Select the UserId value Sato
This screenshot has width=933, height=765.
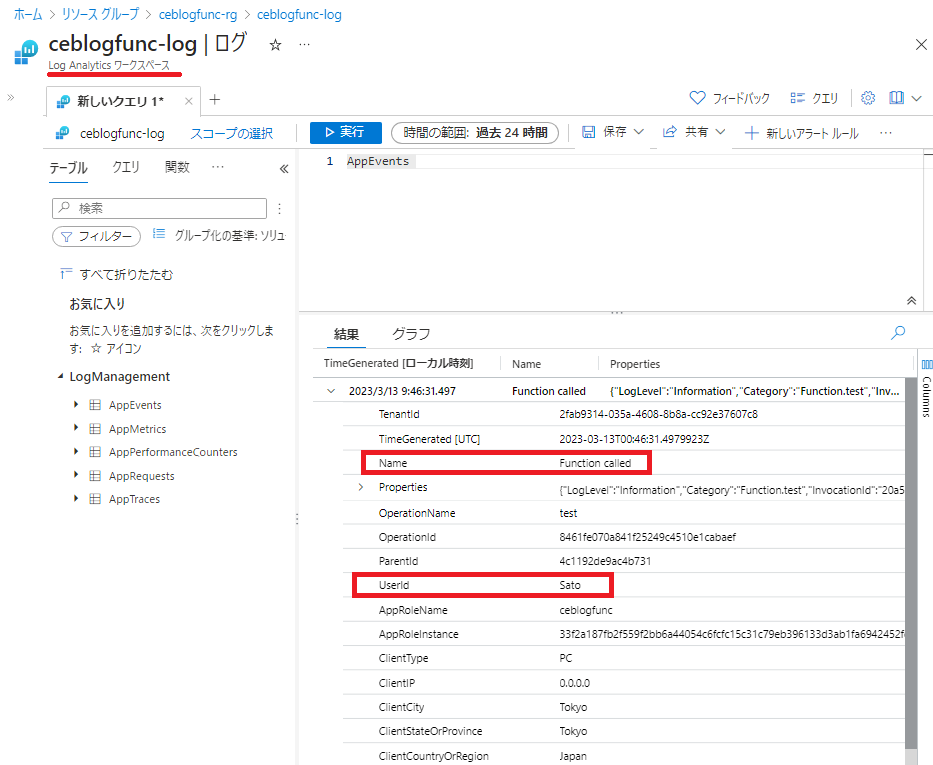coord(569,585)
